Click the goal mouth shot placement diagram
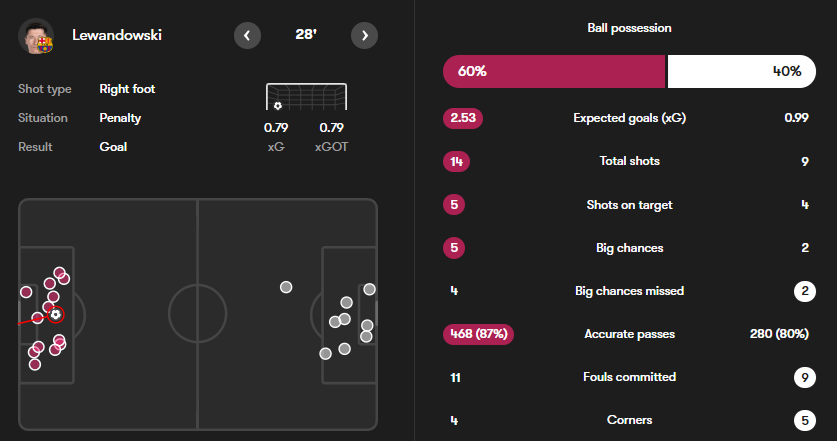 (x=306, y=97)
